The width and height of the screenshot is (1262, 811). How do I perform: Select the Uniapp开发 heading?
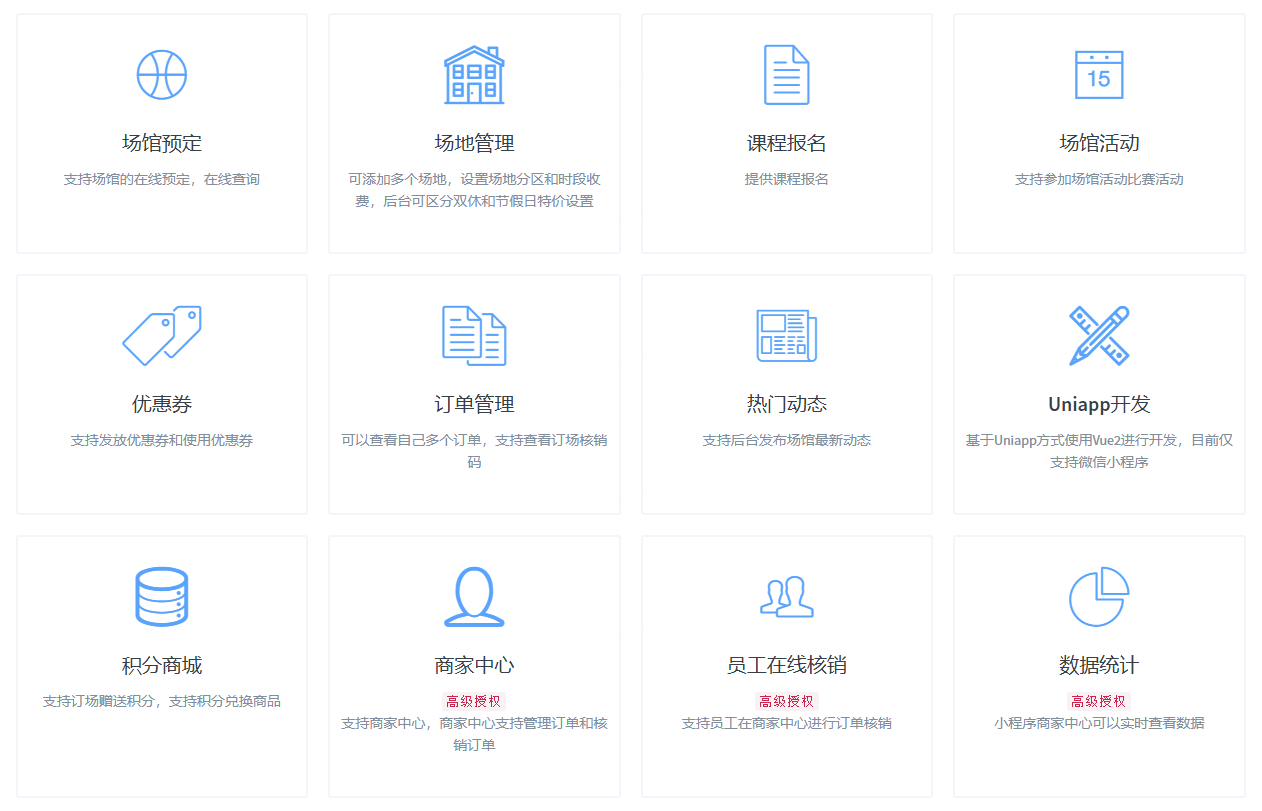[x=1099, y=404]
